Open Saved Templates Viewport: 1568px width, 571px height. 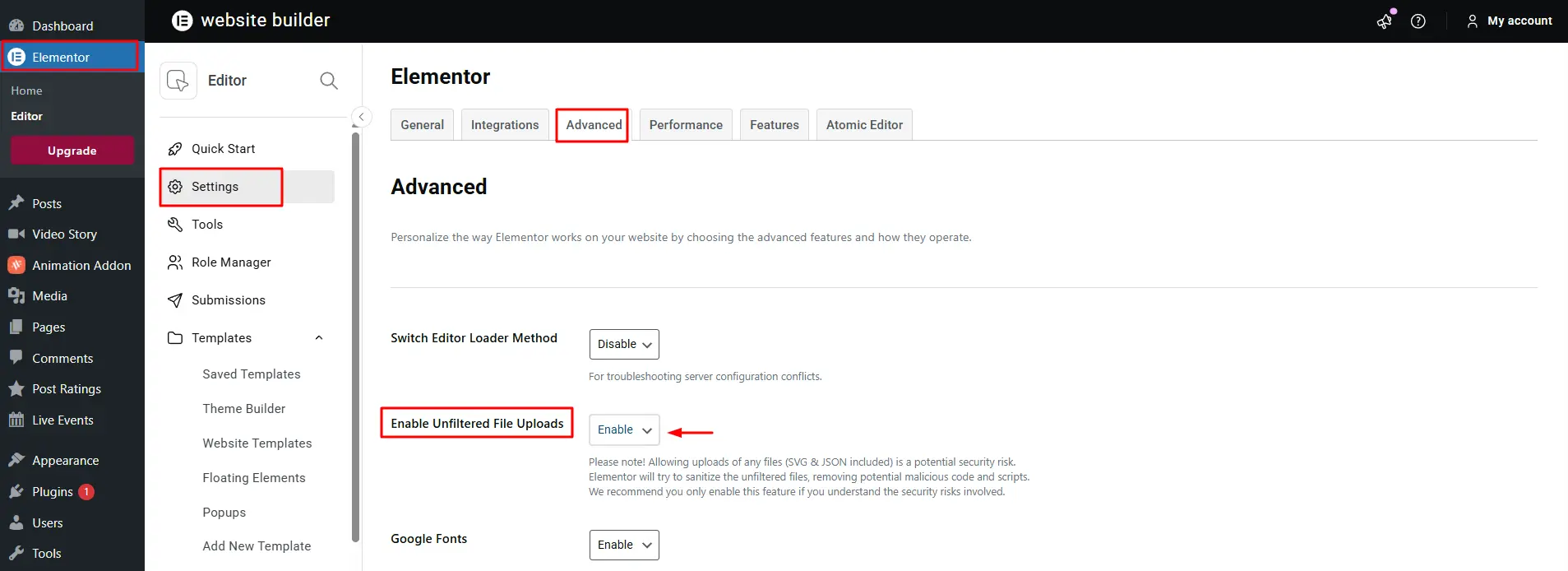(252, 374)
